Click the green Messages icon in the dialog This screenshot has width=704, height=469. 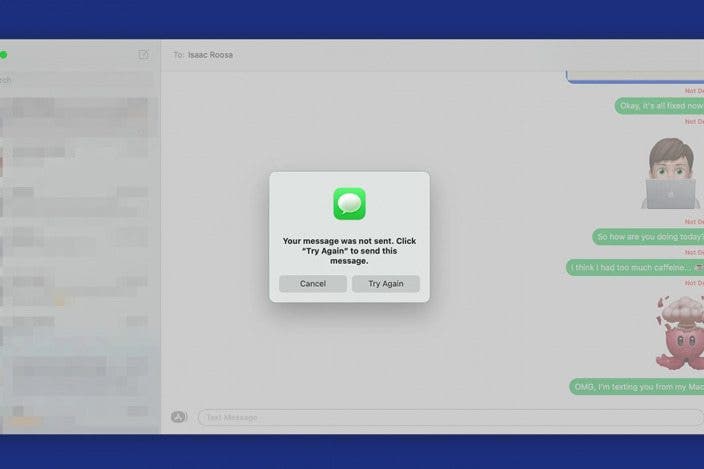(349, 204)
